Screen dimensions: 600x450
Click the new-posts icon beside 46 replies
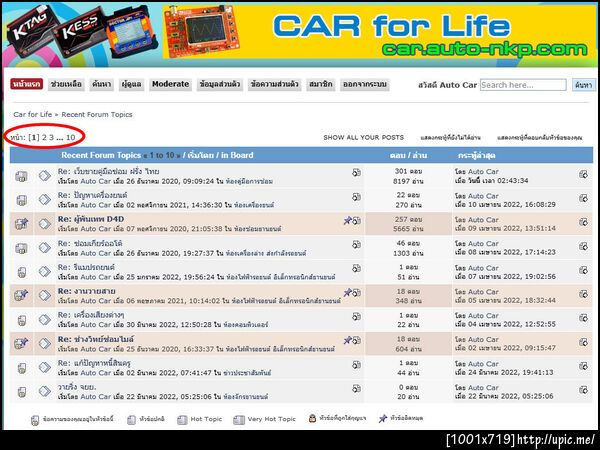pyautogui.click(x=356, y=245)
